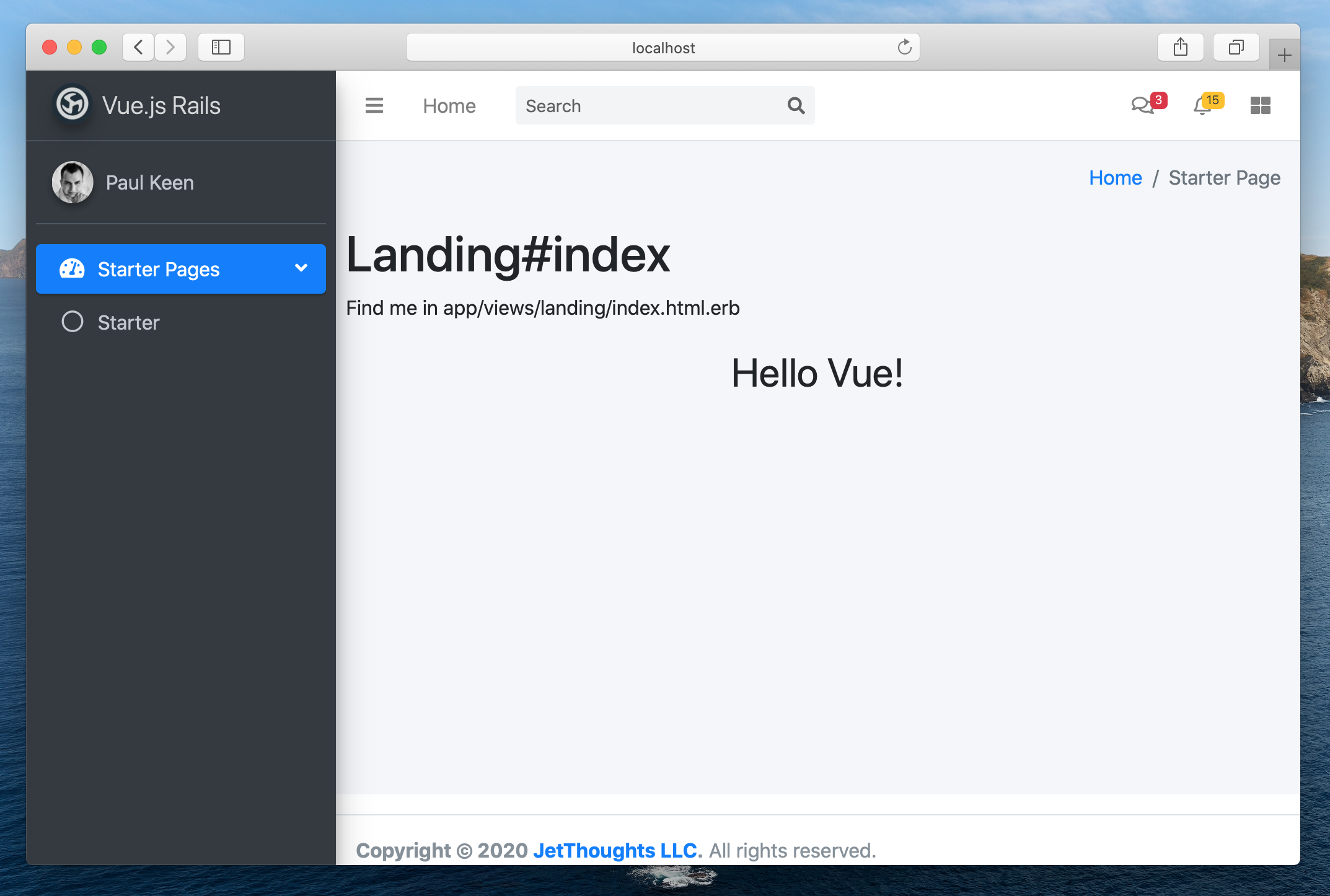Click the Vue.js Rails logo icon

click(x=73, y=104)
